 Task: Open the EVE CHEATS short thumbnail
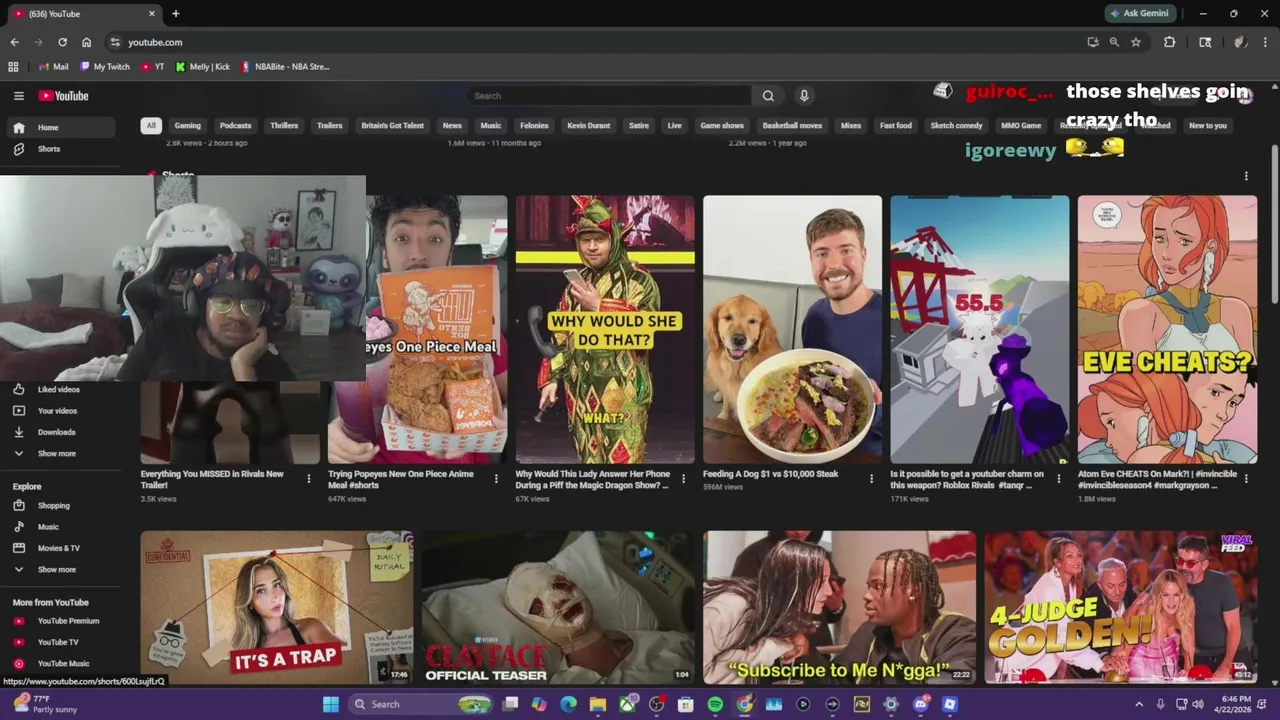click(x=1167, y=329)
